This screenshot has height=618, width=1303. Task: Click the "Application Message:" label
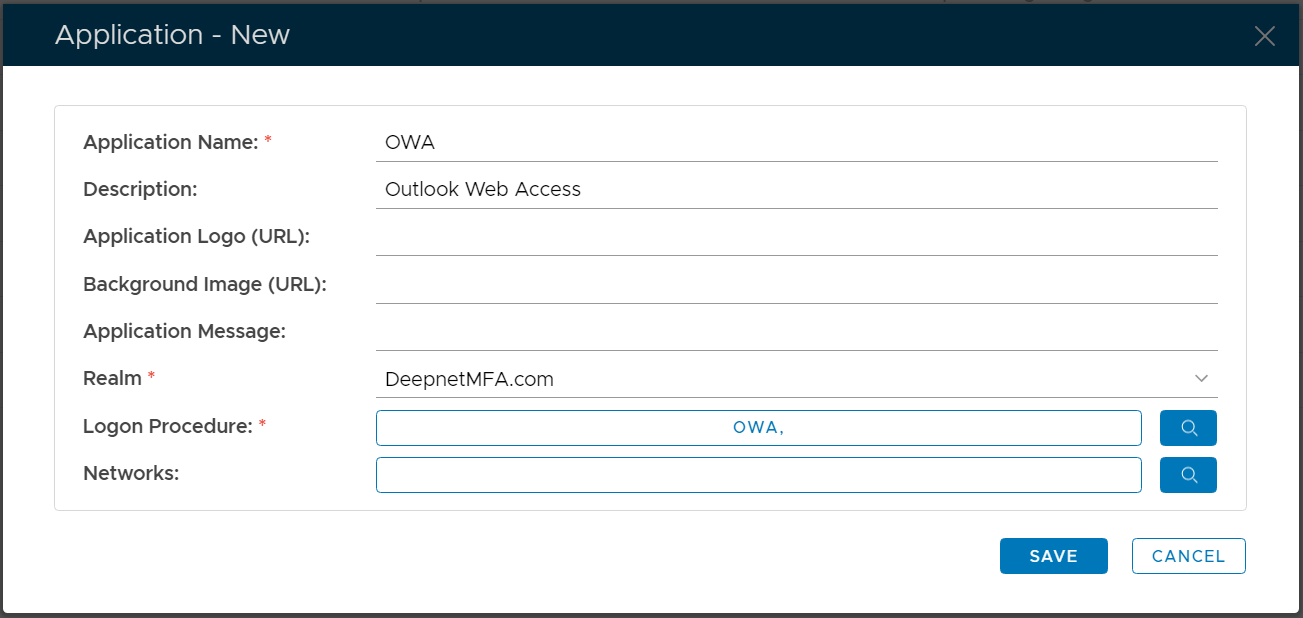(x=184, y=332)
